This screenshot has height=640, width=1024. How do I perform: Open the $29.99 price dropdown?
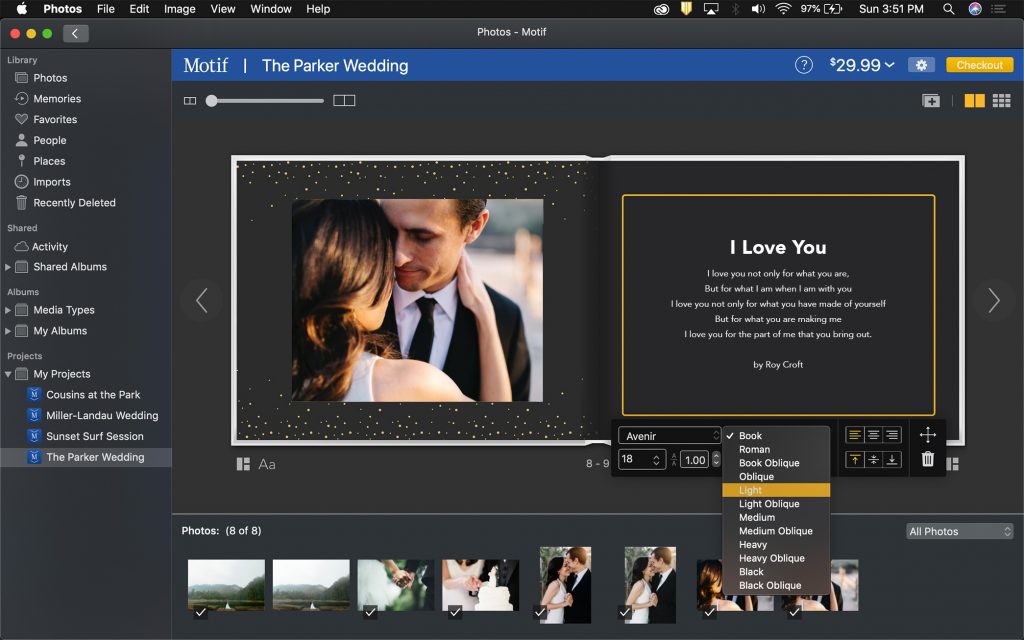point(861,65)
